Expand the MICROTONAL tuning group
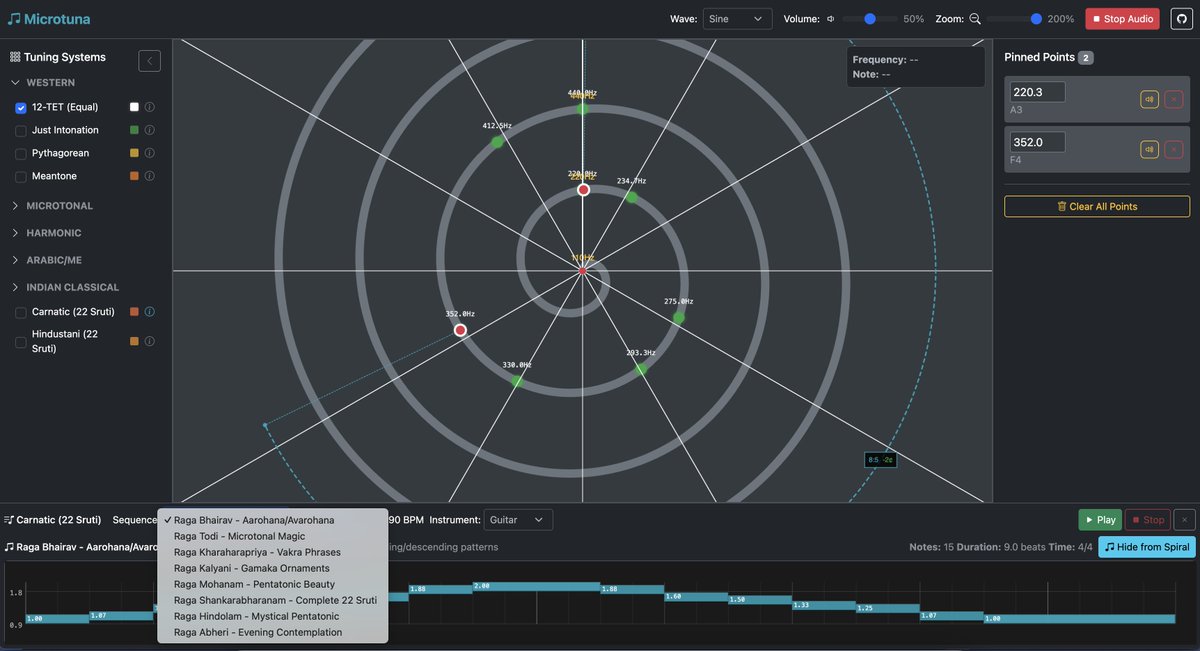The image size is (1200, 651). (x=52, y=206)
